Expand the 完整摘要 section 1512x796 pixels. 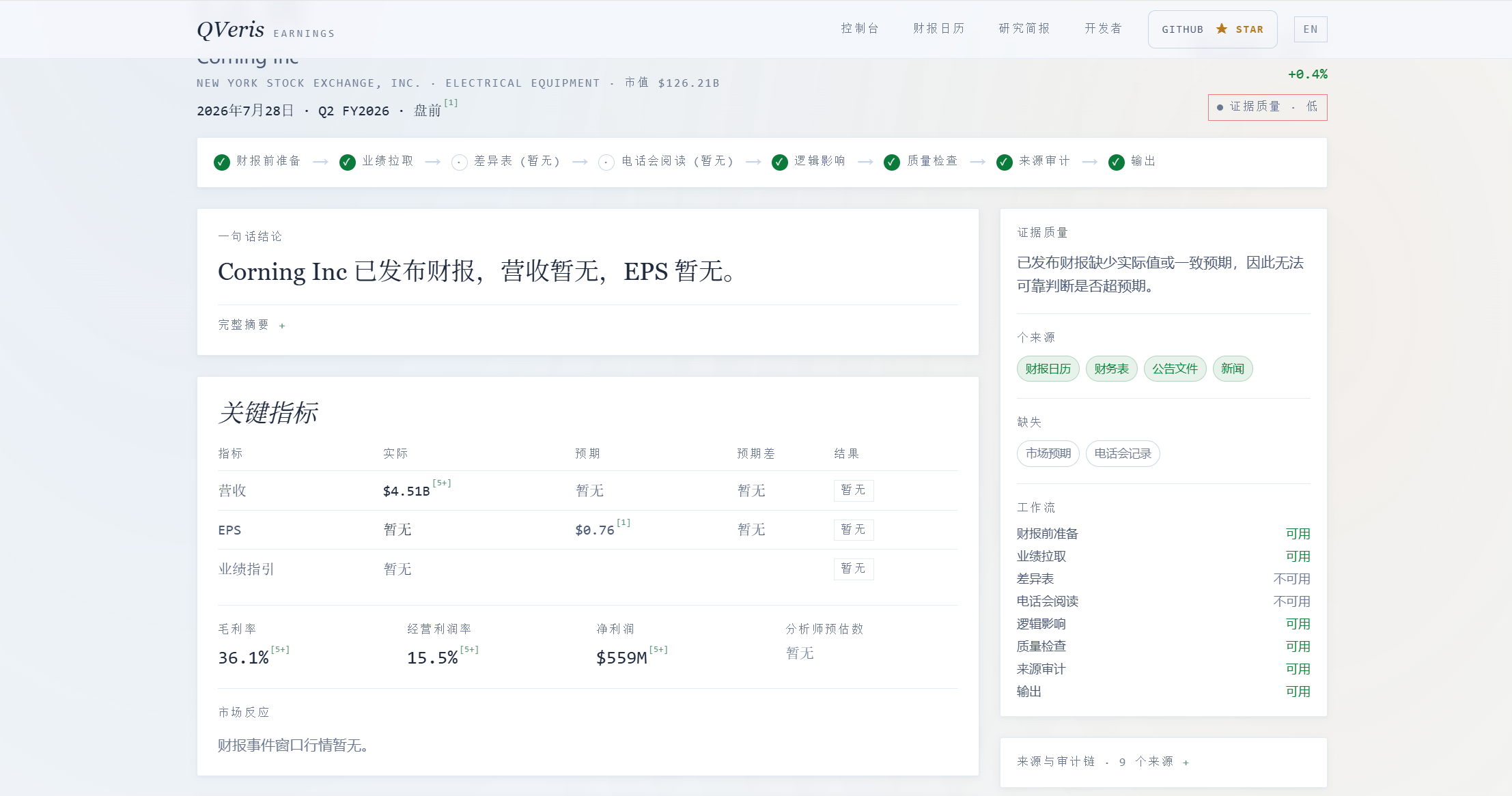click(251, 325)
